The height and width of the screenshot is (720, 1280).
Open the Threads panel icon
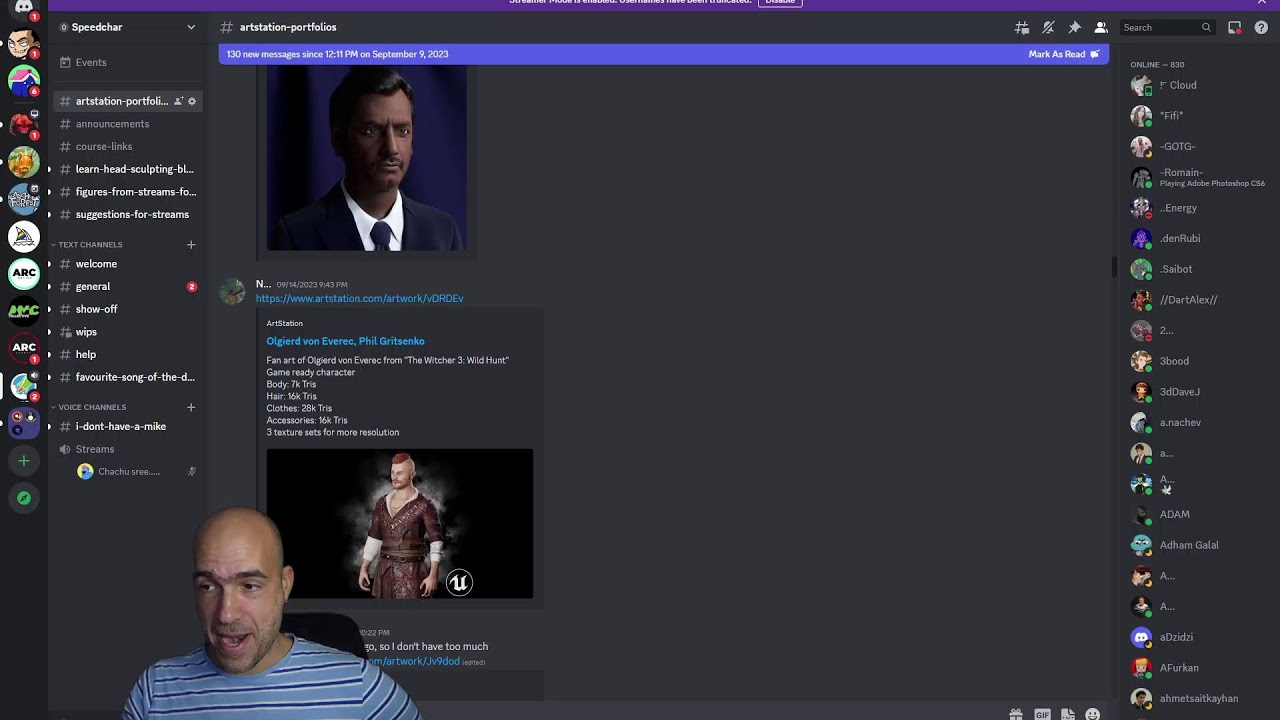(x=1022, y=28)
